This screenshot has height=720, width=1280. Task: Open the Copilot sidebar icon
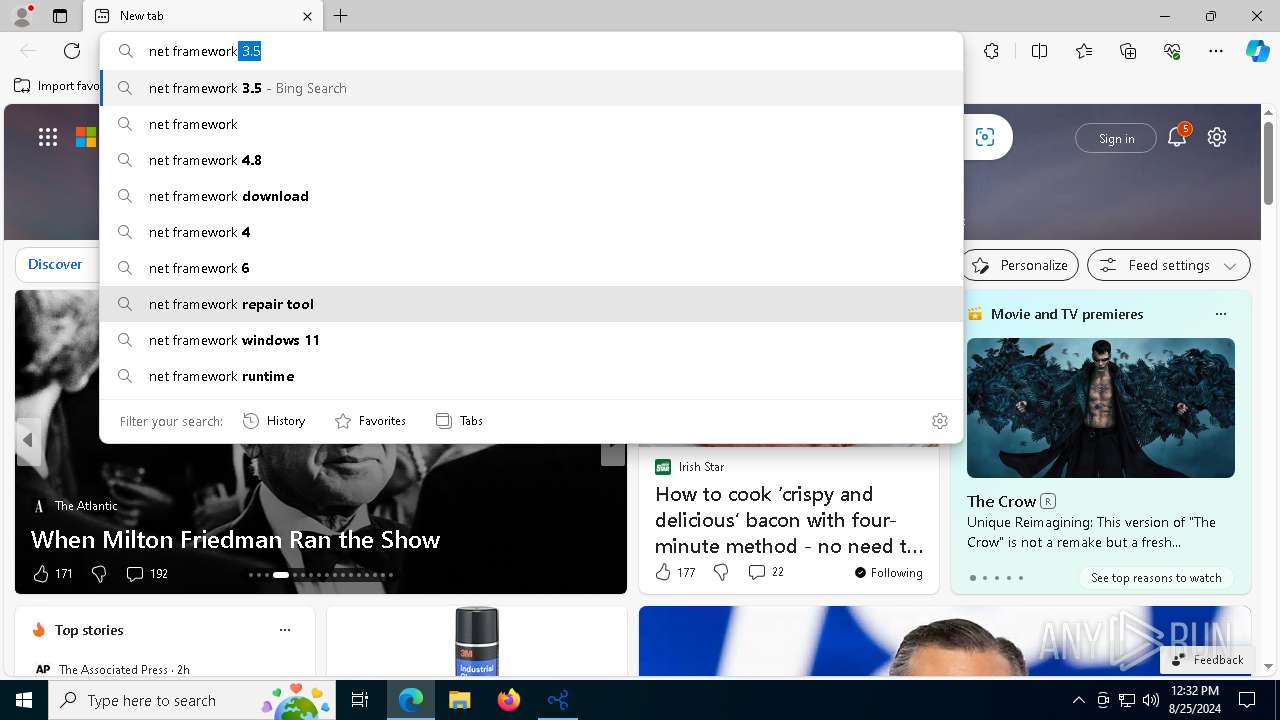click(1257, 51)
